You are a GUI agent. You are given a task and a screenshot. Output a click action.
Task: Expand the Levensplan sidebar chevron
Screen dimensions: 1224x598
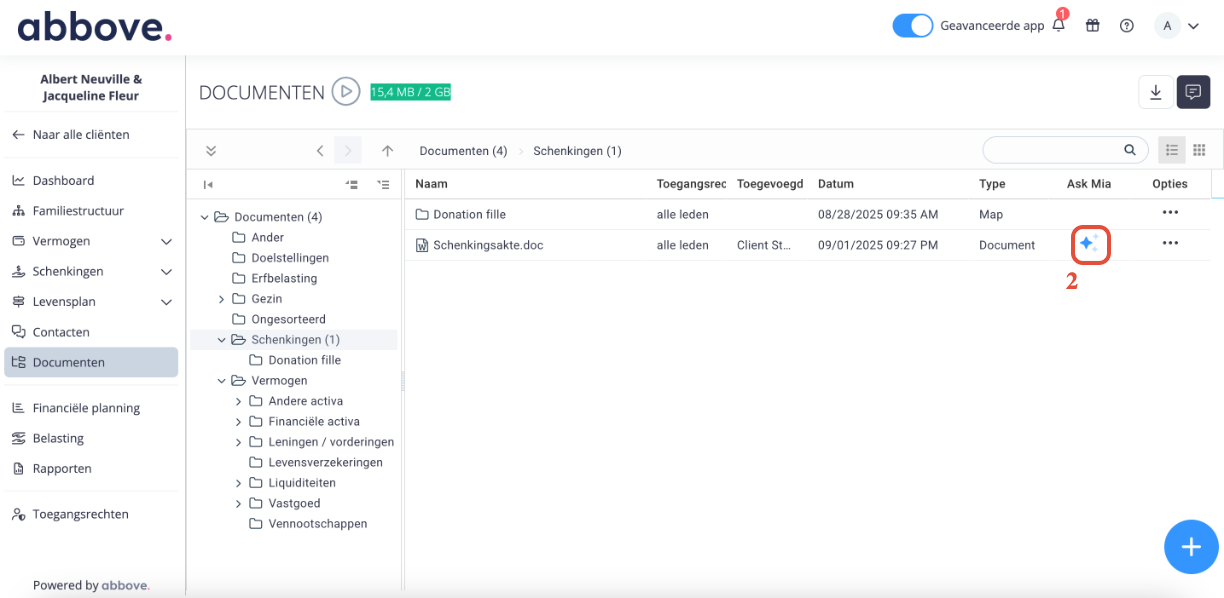[x=166, y=302]
